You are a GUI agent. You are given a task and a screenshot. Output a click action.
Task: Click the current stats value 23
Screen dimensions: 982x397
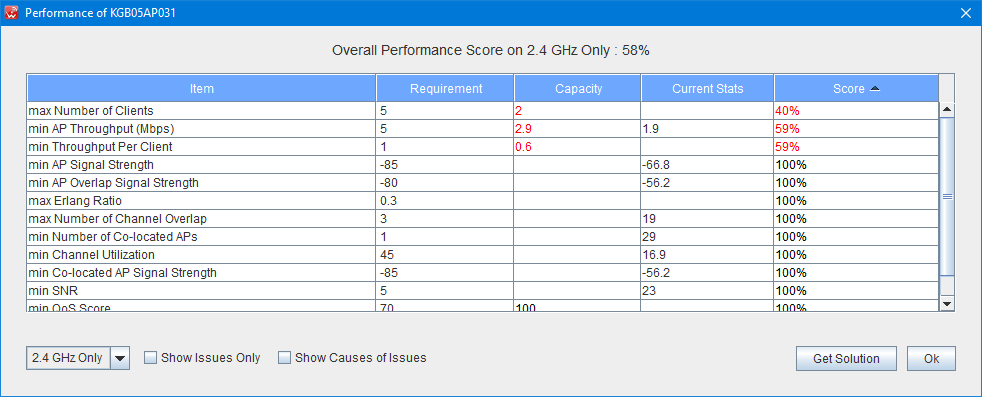[x=649, y=291]
